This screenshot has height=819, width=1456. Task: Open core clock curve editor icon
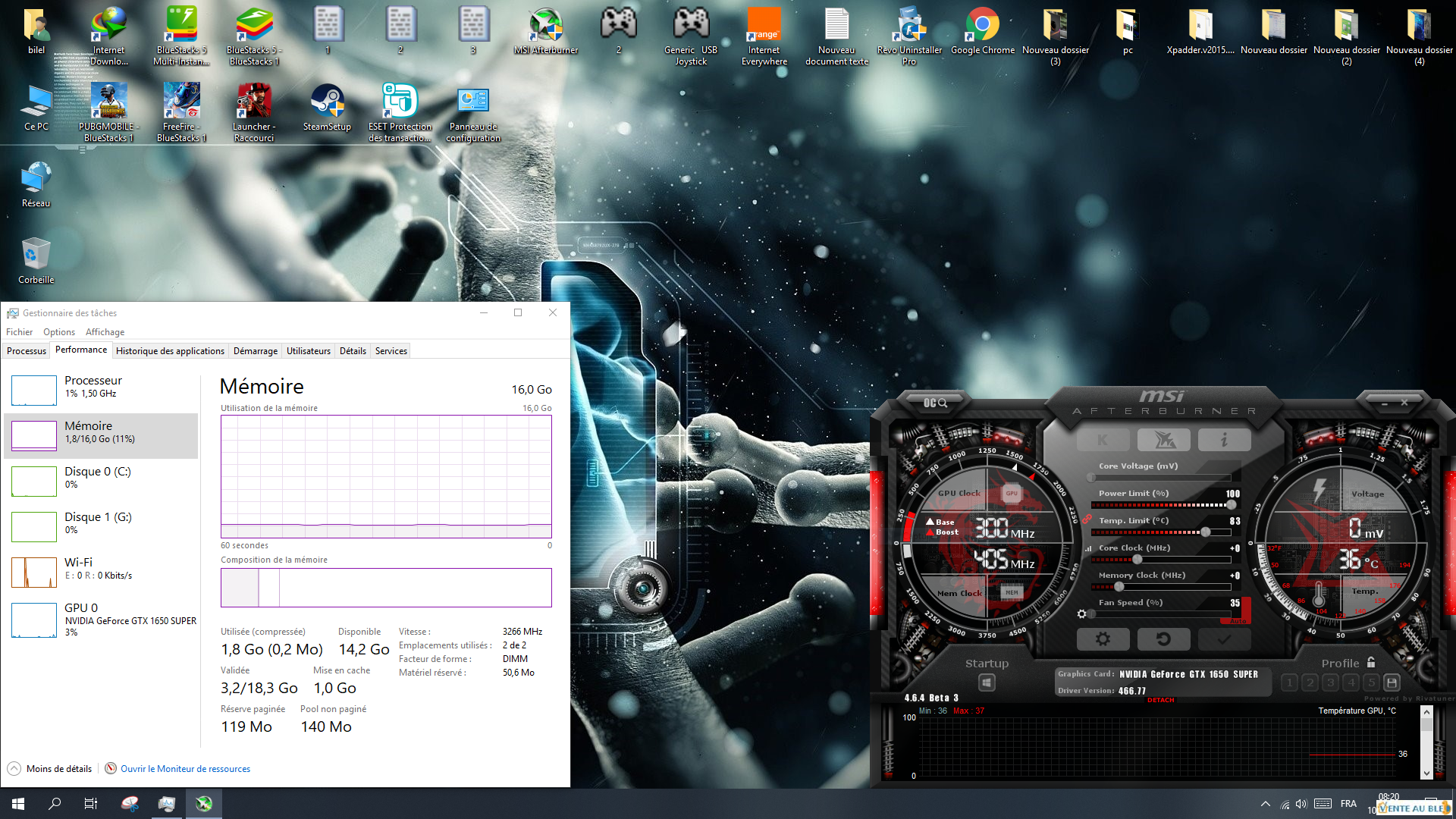[x=1088, y=548]
